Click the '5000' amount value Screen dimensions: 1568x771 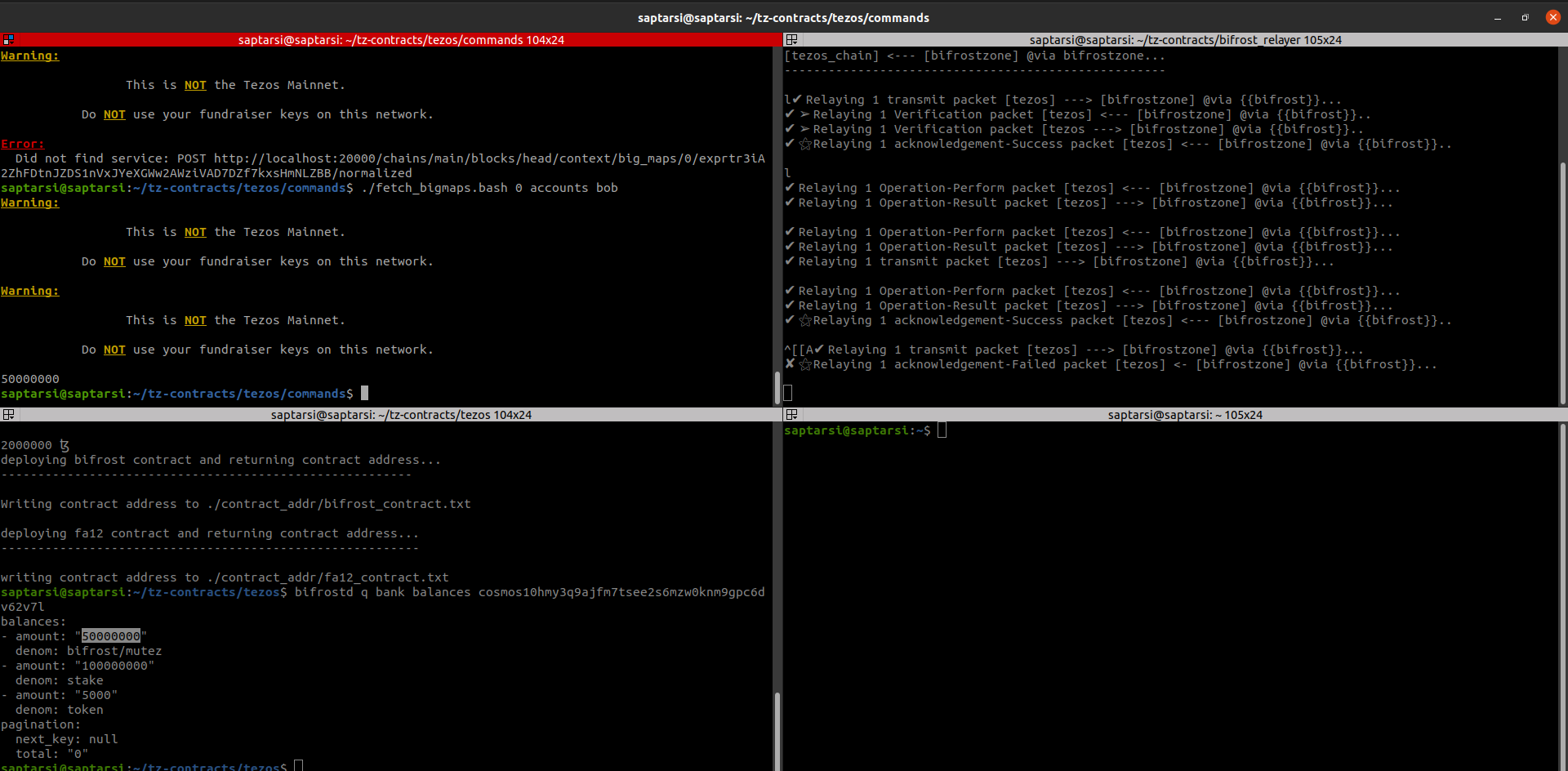tap(96, 695)
